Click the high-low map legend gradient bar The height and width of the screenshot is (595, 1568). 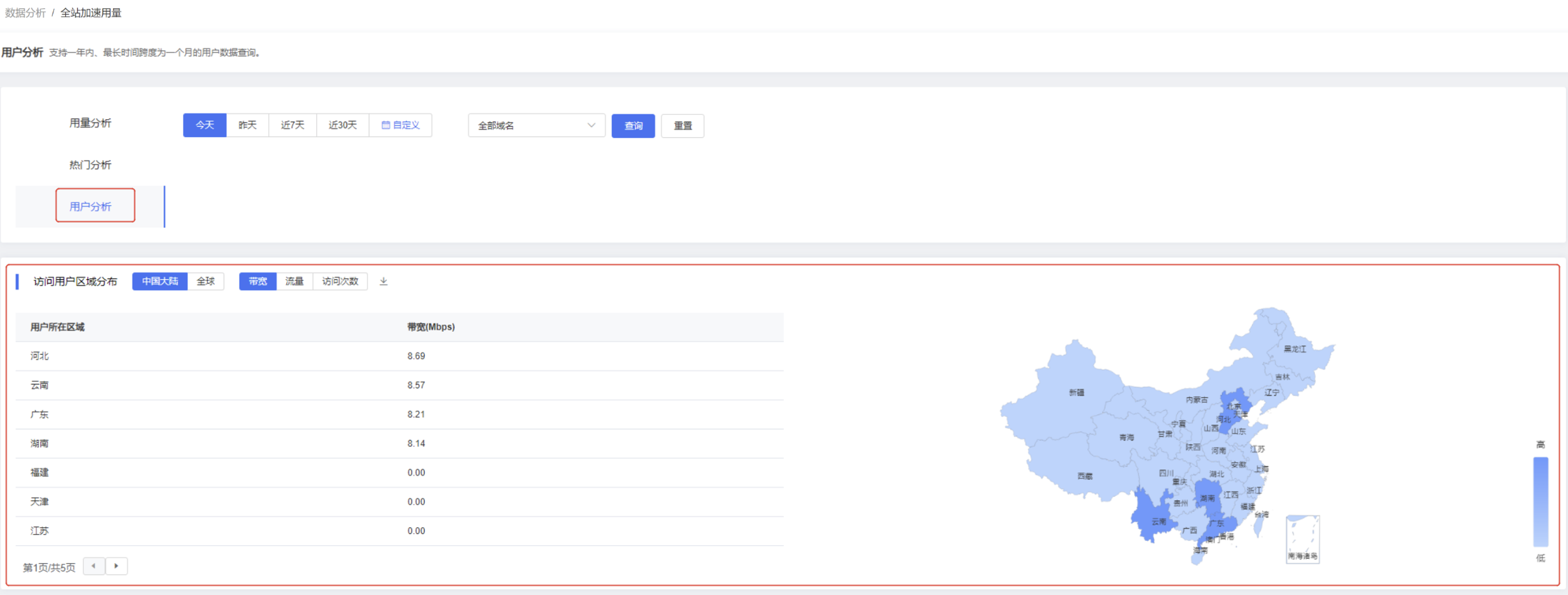tap(1540, 501)
